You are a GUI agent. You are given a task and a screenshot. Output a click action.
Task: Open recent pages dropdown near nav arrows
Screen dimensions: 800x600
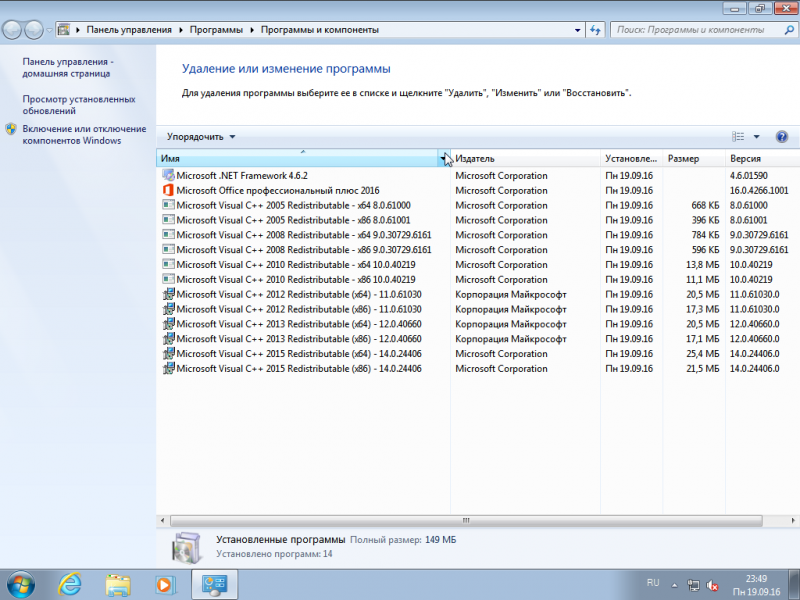pyautogui.click(x=49, y=30)
